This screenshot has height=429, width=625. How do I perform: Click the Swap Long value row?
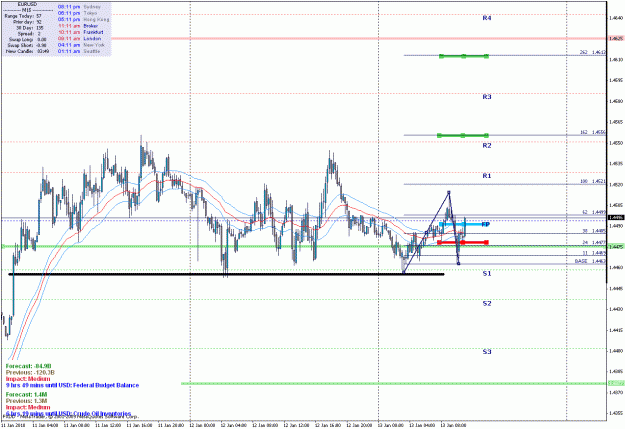(x=28, y=39)
